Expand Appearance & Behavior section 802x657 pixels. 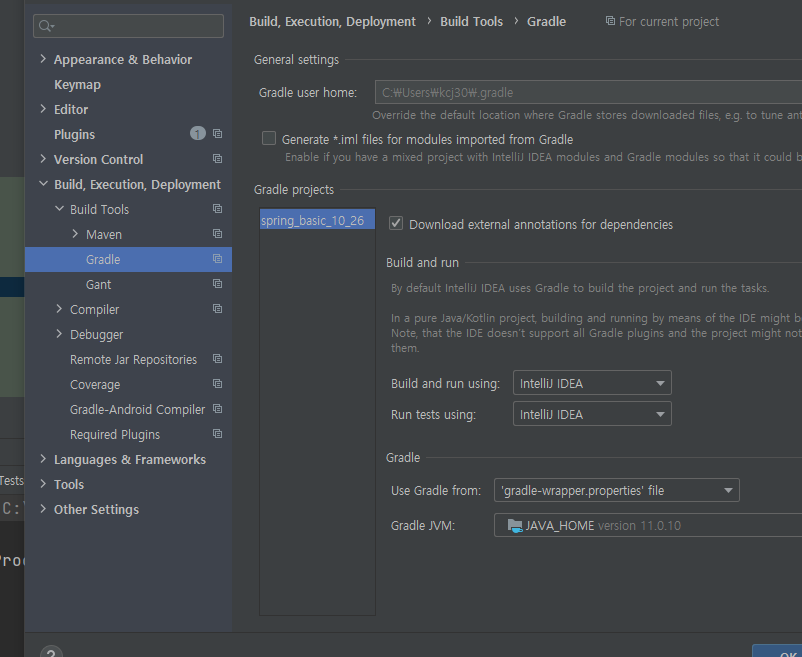43,59
